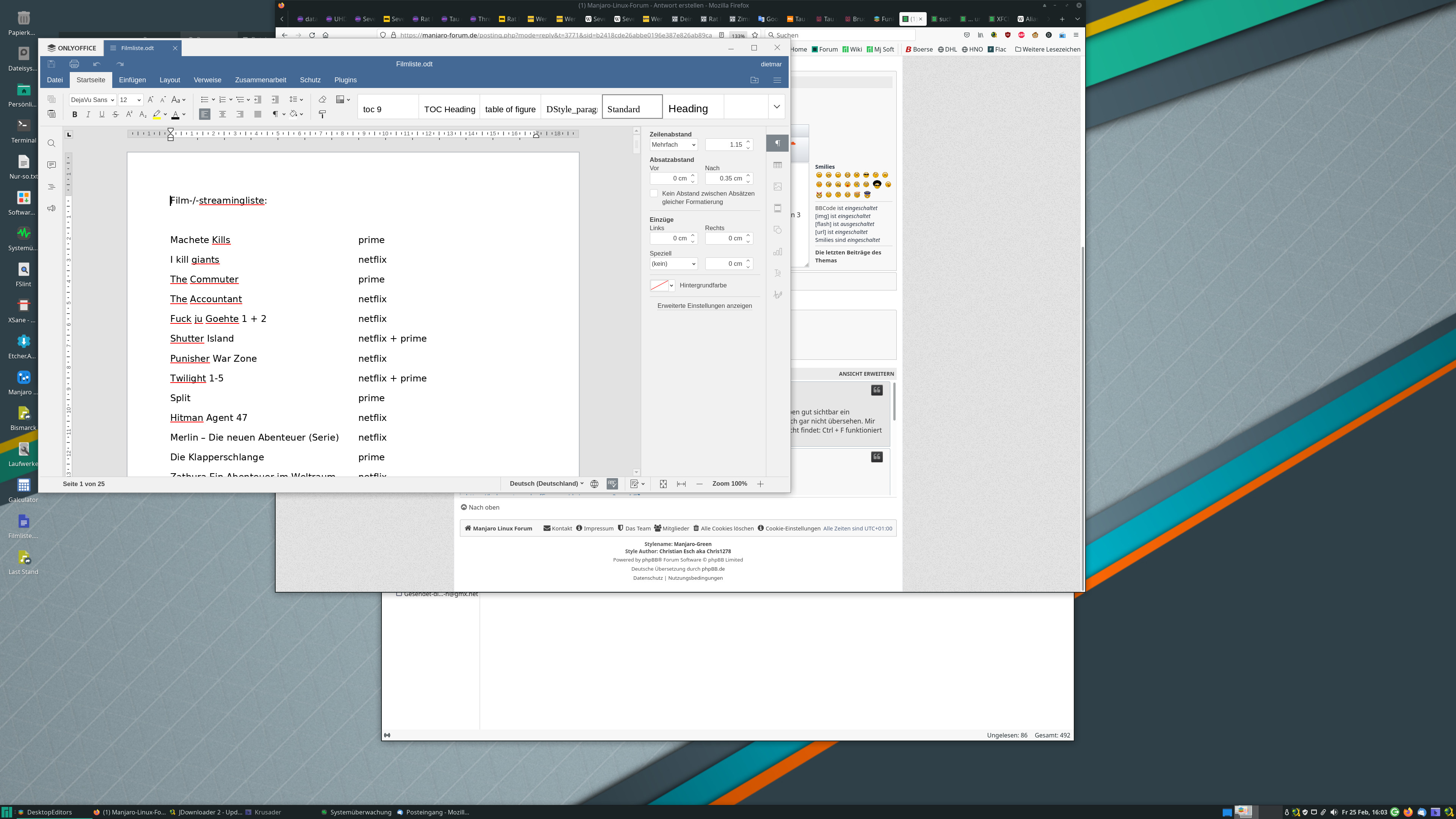The width and height of the screenshot is (1456, 819).
Task: Open the Mehrfach line spacing dropdown
Action: [673, 145]
